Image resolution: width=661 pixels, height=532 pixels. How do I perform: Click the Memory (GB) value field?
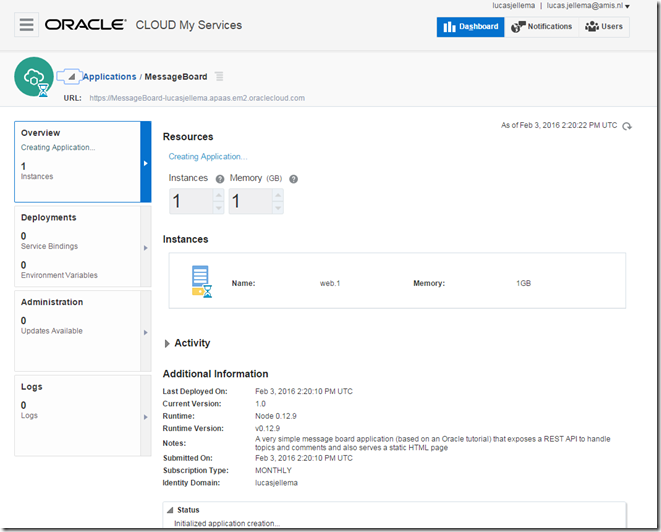click(x=248, y=202)
